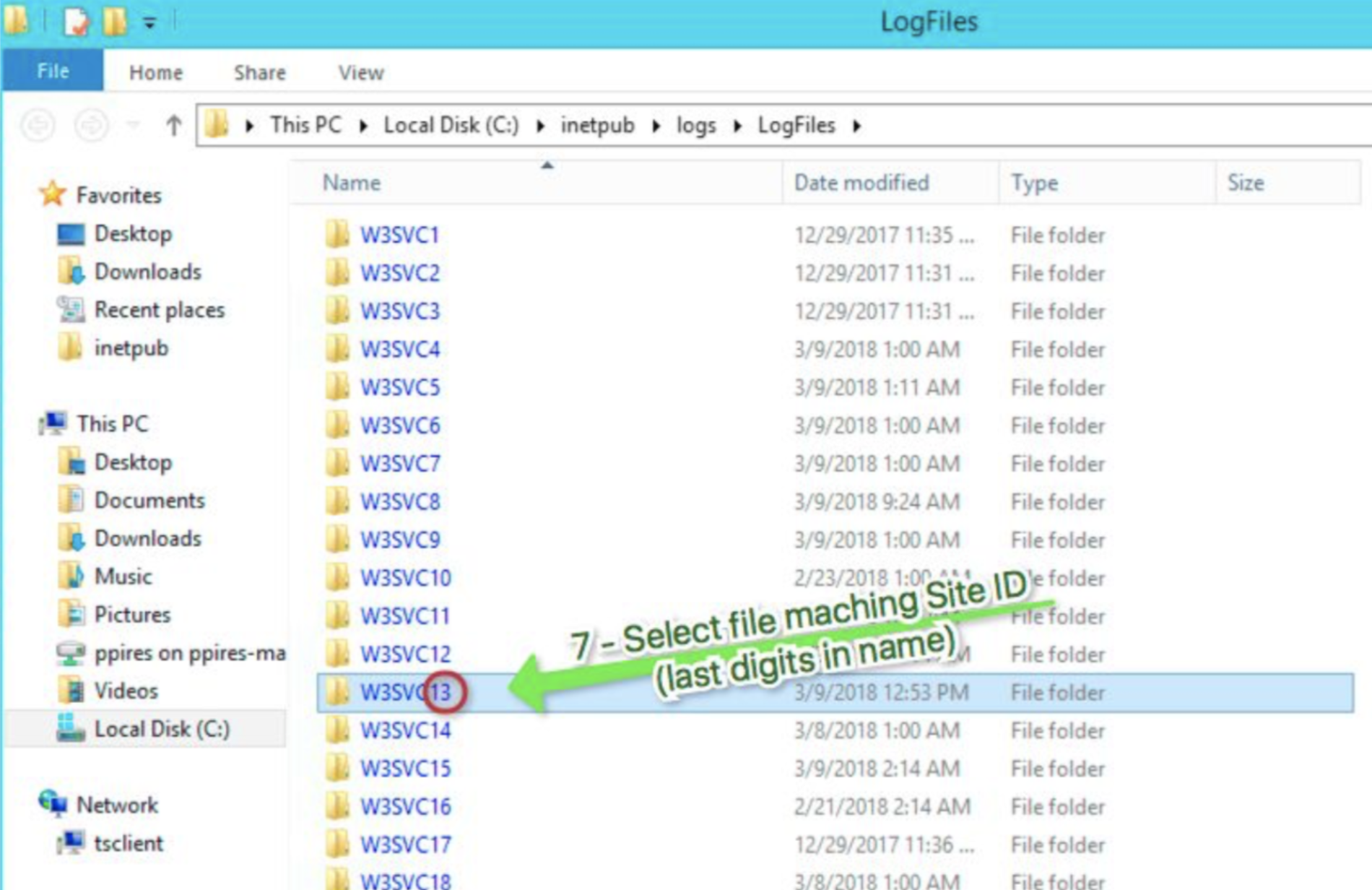This screenshot has width=1372, height=890.
Task: Switch to the View ribbon tab
Action: pyautogui.click(x=360, y=72)
